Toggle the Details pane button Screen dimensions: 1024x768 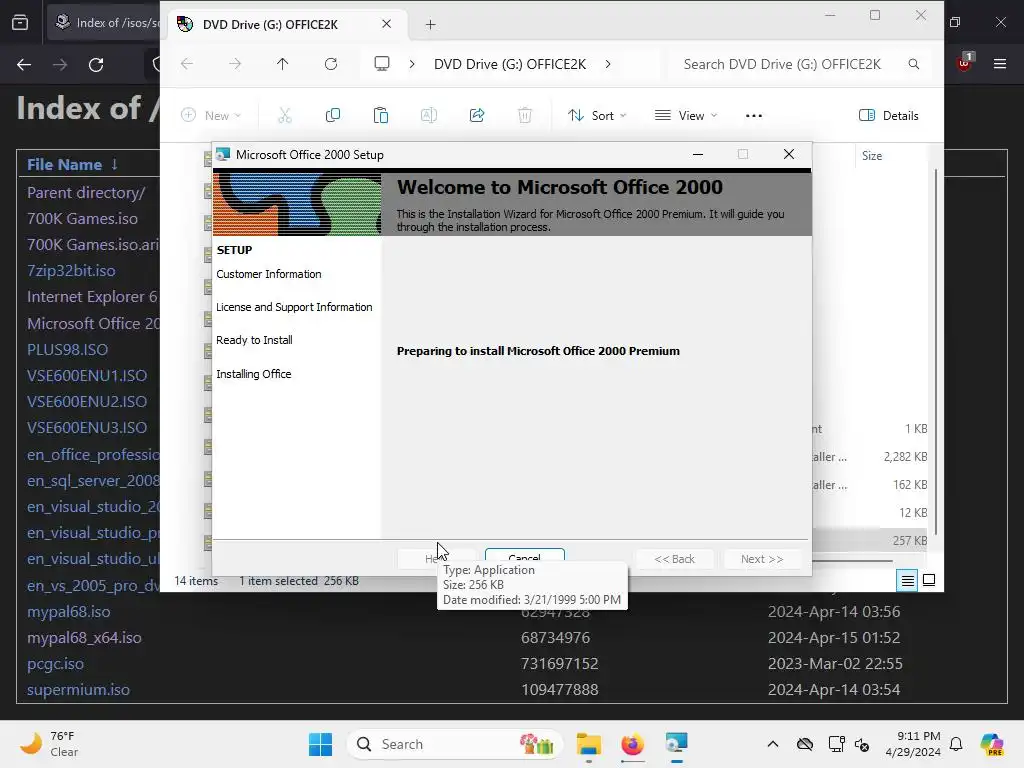click(889, 116)
